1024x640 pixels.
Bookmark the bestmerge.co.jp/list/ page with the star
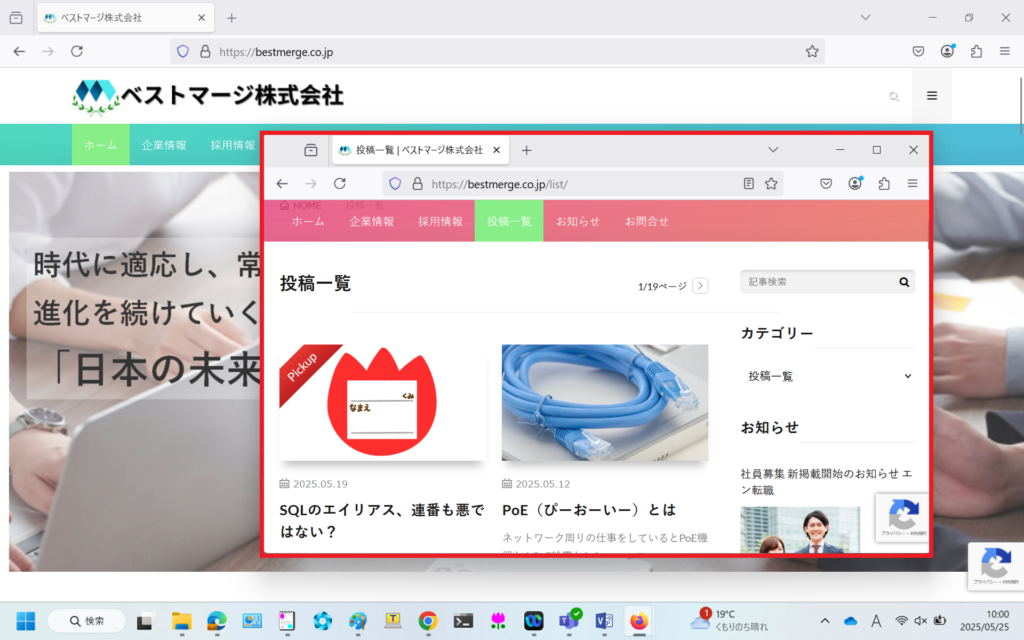pos(771,184)
